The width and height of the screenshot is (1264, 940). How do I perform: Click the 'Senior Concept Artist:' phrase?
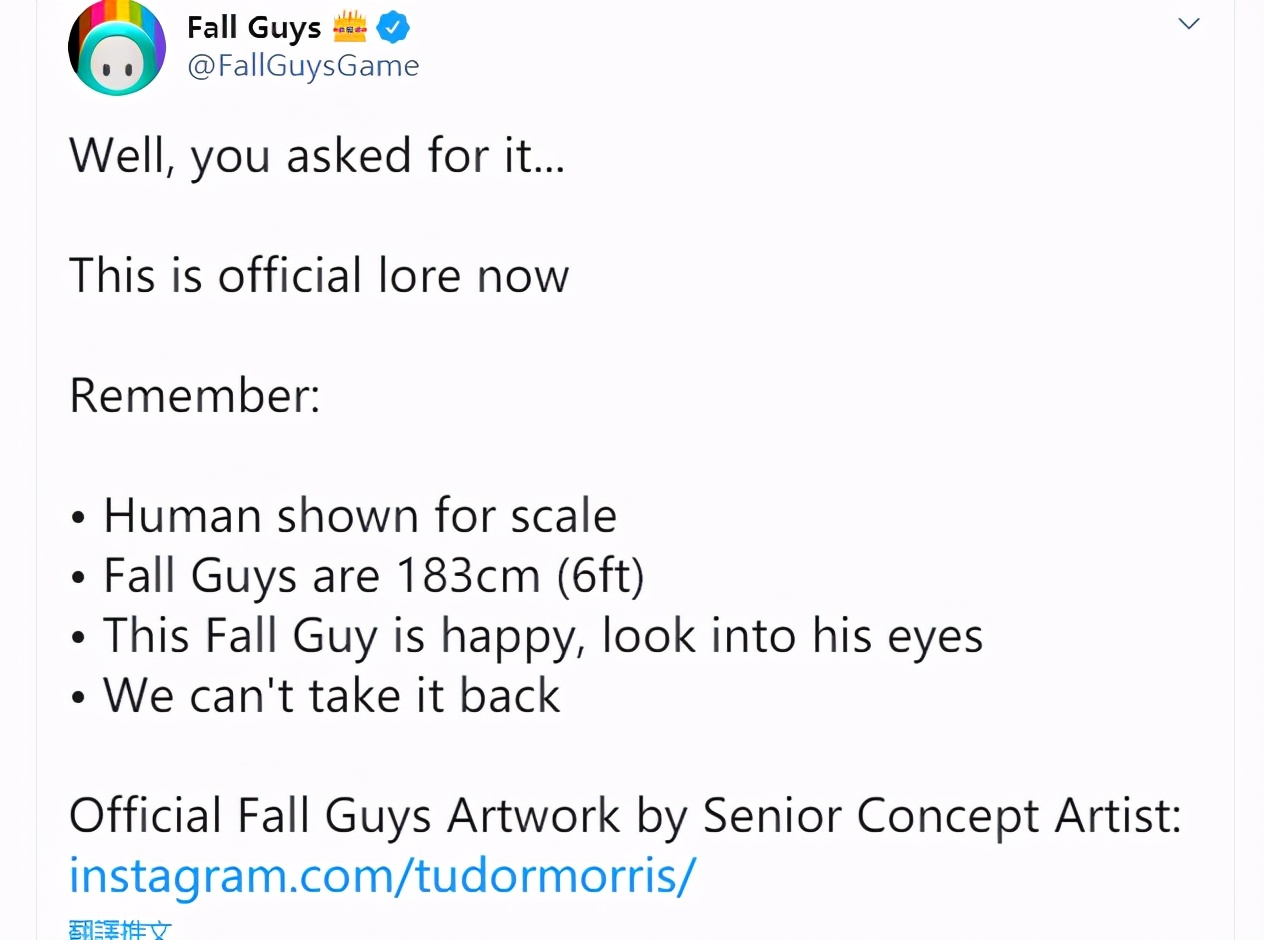pyautogui.click(x=943, y=816)
